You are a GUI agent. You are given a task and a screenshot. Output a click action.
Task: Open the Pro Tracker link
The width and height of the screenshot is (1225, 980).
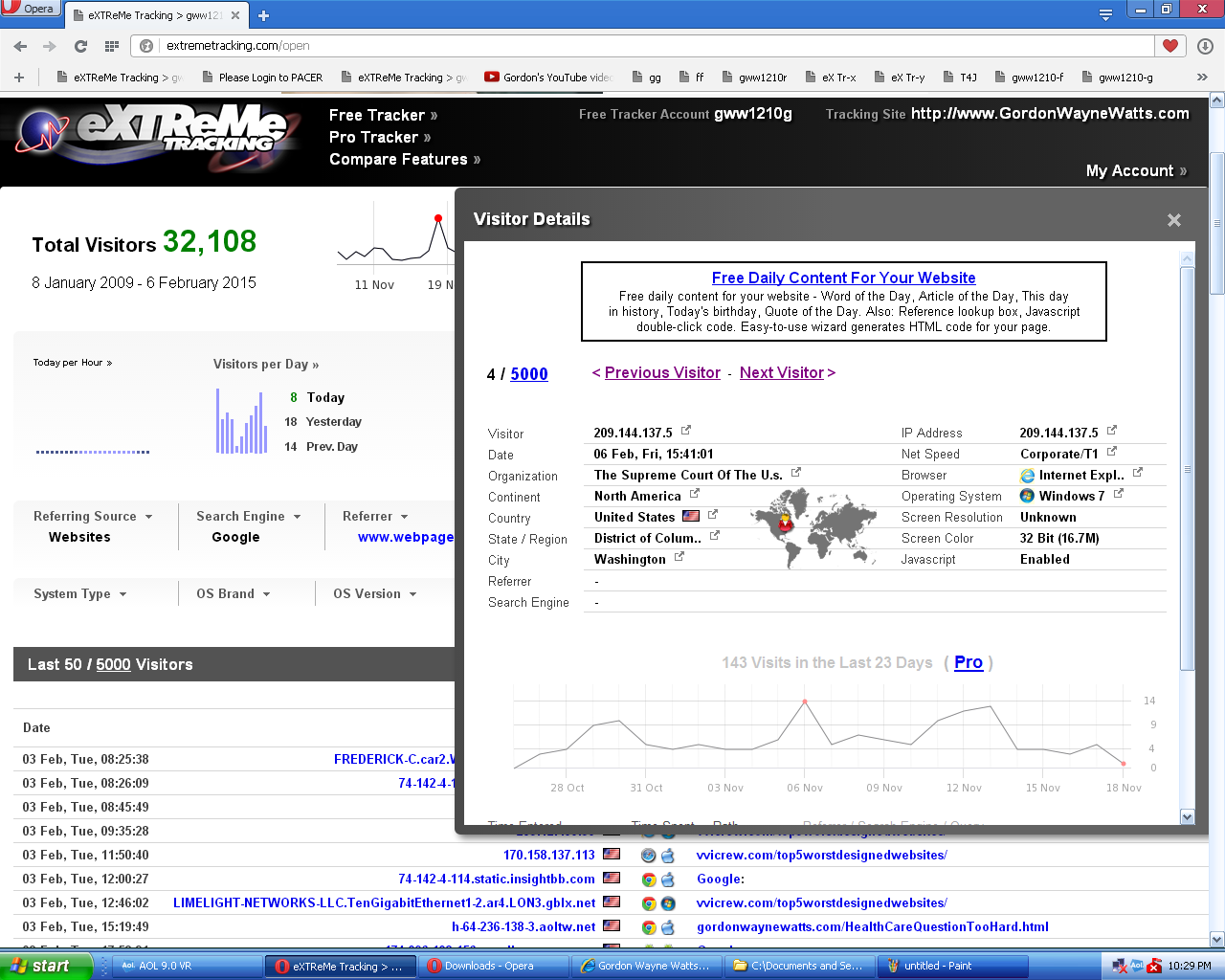(380, 137)
